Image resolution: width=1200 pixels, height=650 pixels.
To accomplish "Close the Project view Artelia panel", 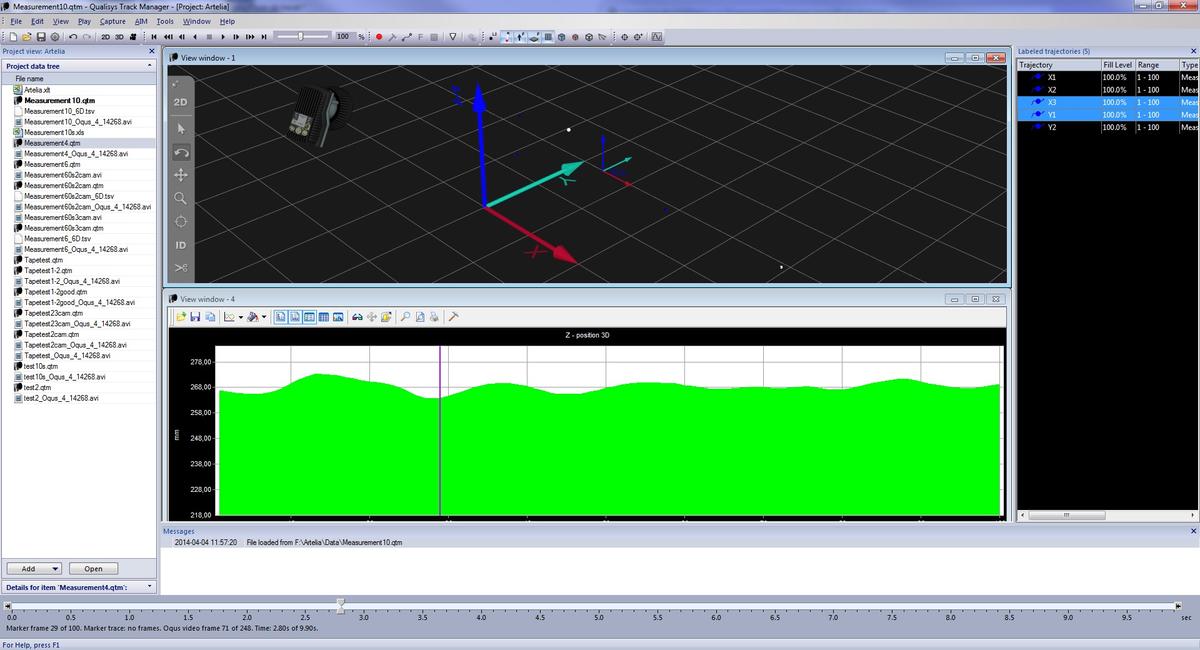I will click(151, 51).
